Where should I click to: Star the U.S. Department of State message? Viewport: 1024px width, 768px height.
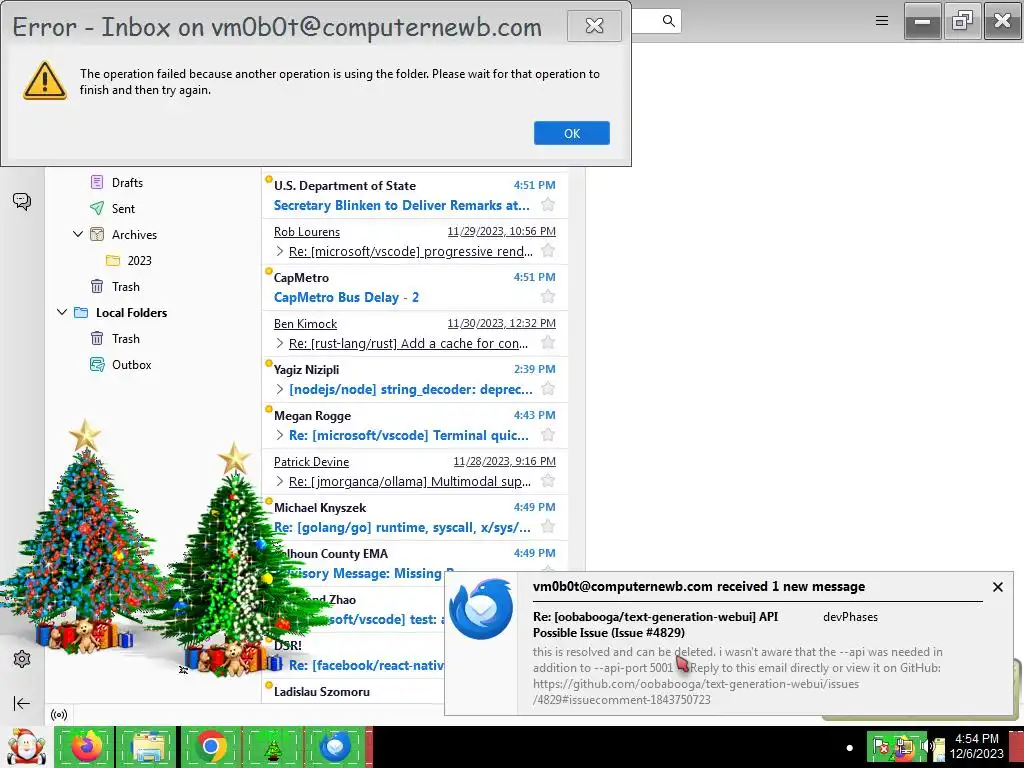548,204
